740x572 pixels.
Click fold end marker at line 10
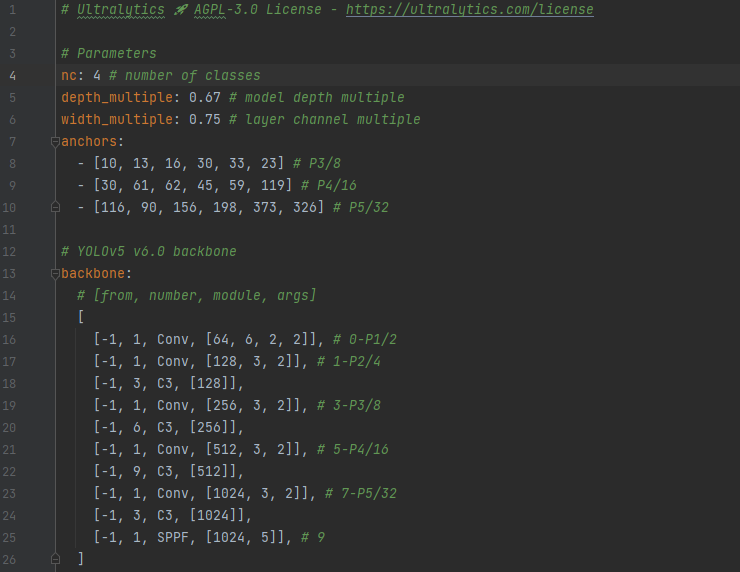click(x=55, y=207)
